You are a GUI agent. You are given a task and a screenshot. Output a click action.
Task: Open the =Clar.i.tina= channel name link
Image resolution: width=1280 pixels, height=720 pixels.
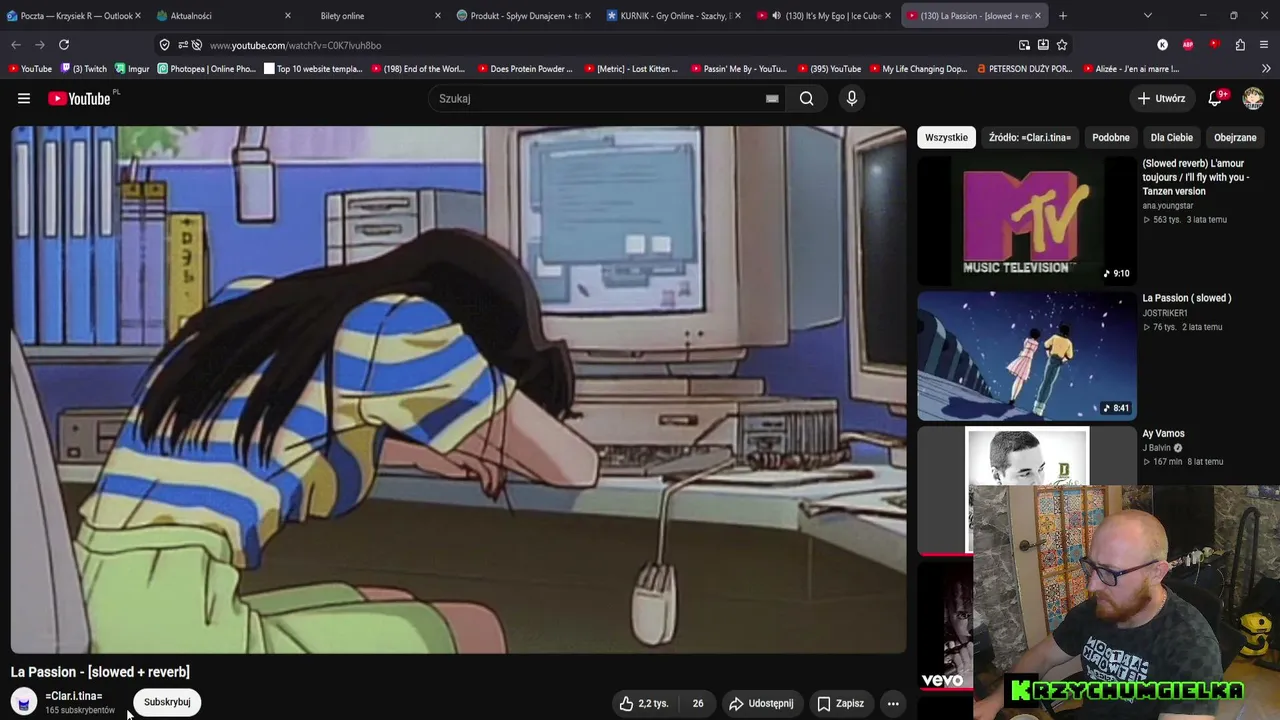(74, 696)
